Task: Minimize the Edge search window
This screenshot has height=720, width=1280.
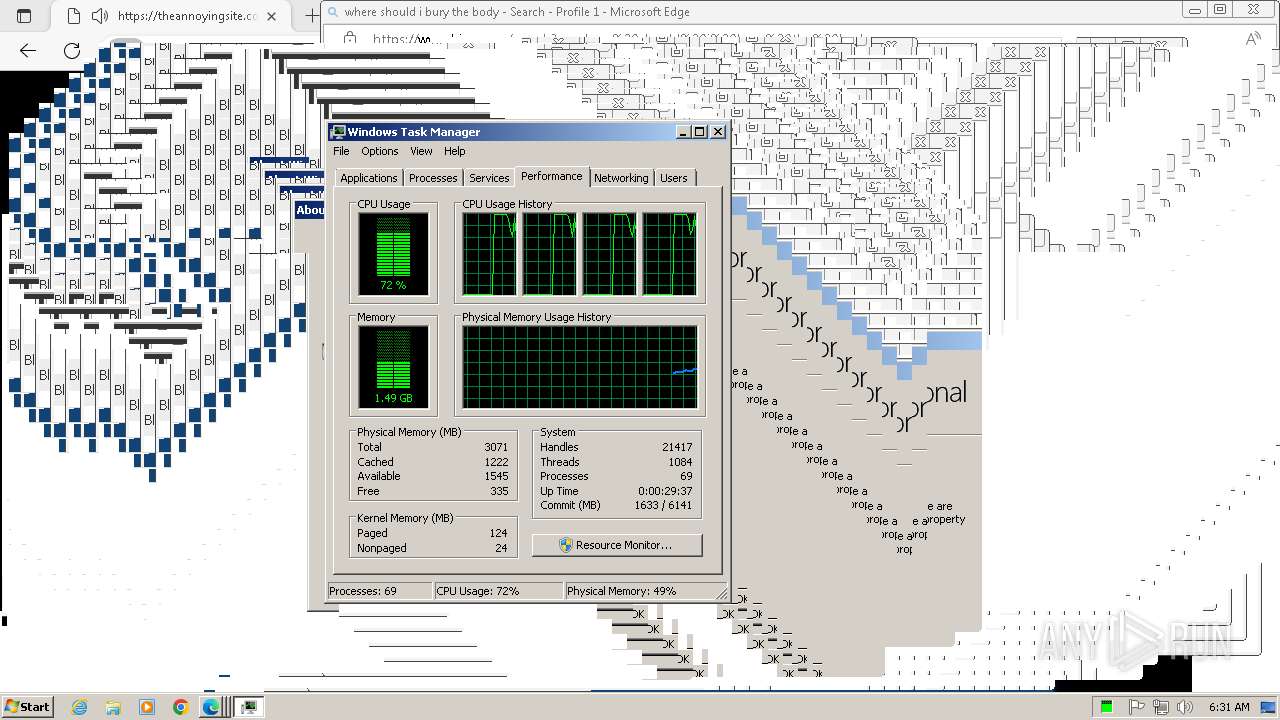Action: coord(1196,10)
